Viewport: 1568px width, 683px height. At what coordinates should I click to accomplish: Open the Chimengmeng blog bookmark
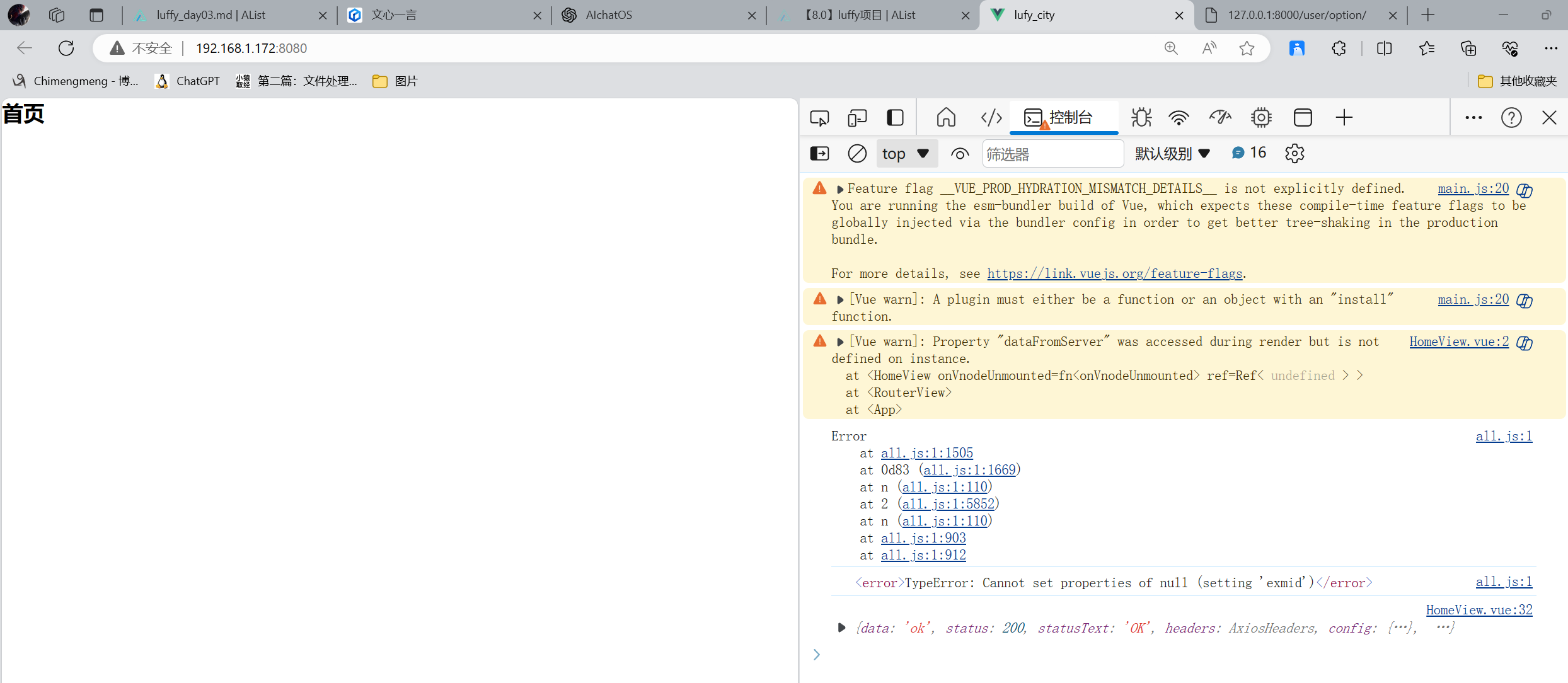pyautogui.click(x=75, y=81)
